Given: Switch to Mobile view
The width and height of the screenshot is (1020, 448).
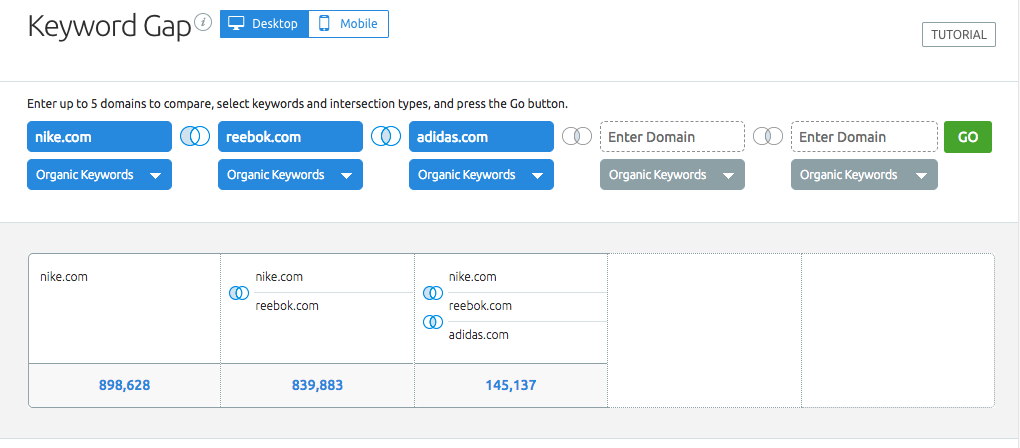Looking at the screenshot, I should 349,24.
